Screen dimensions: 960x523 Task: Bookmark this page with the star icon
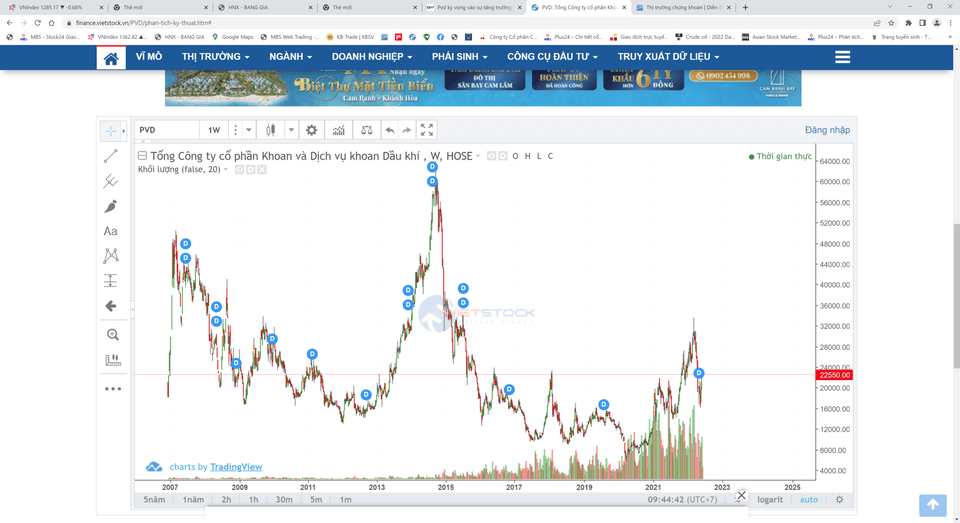[891, 23]
